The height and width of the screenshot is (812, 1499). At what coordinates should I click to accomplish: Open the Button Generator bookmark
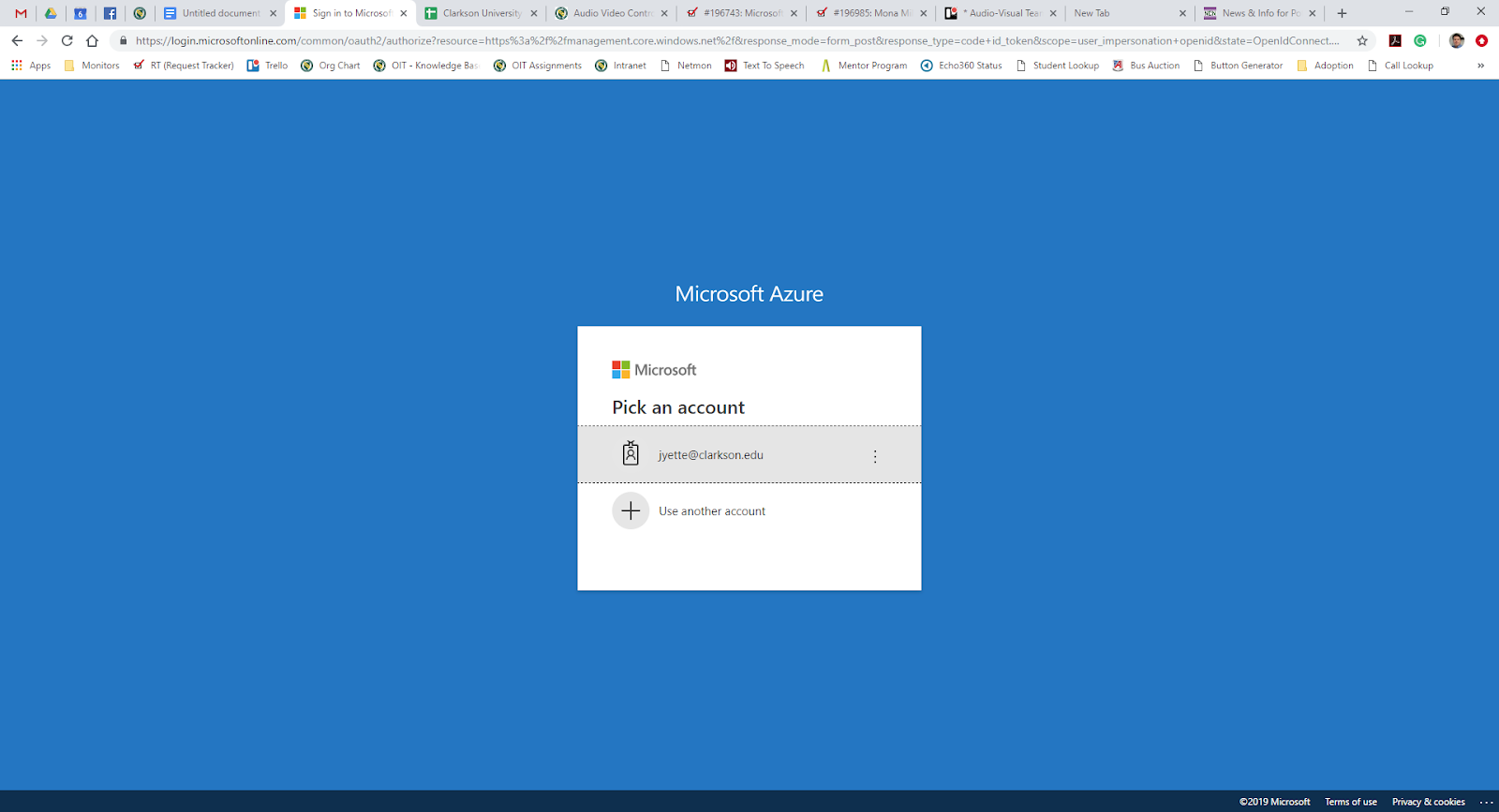(x=1238, y=66)
